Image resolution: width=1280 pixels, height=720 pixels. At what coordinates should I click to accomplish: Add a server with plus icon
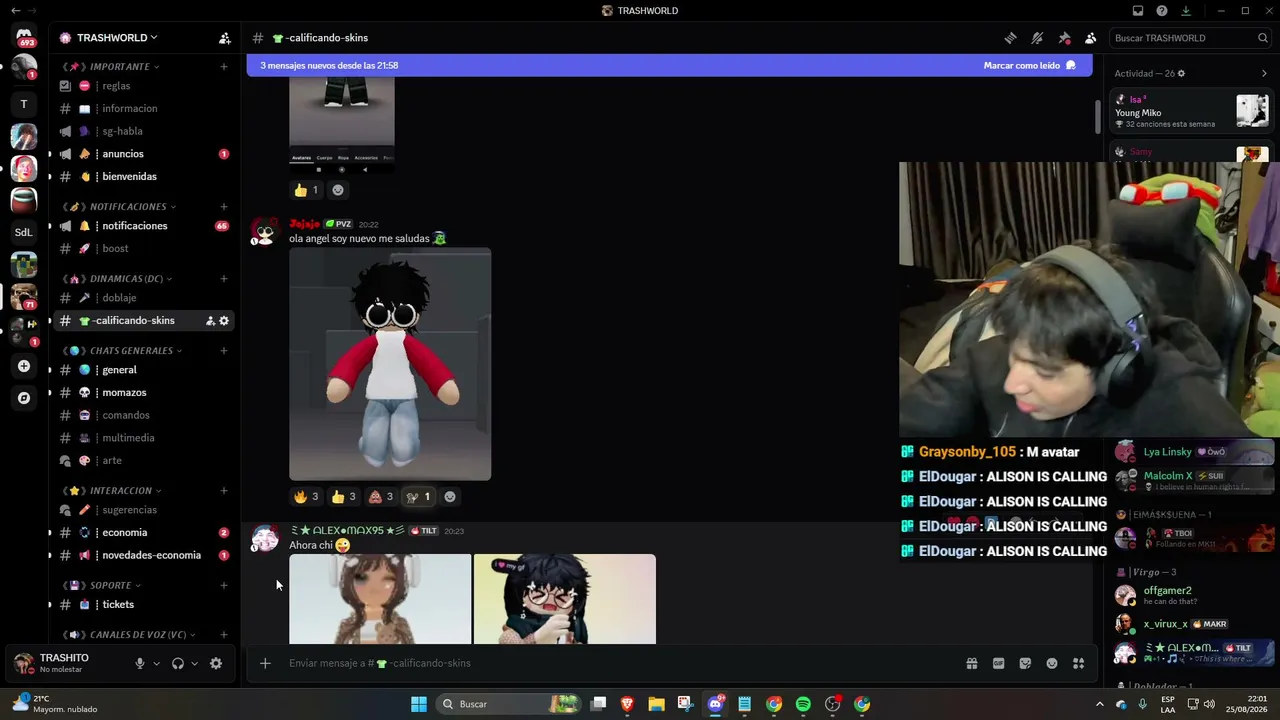[x=24, y=366]
